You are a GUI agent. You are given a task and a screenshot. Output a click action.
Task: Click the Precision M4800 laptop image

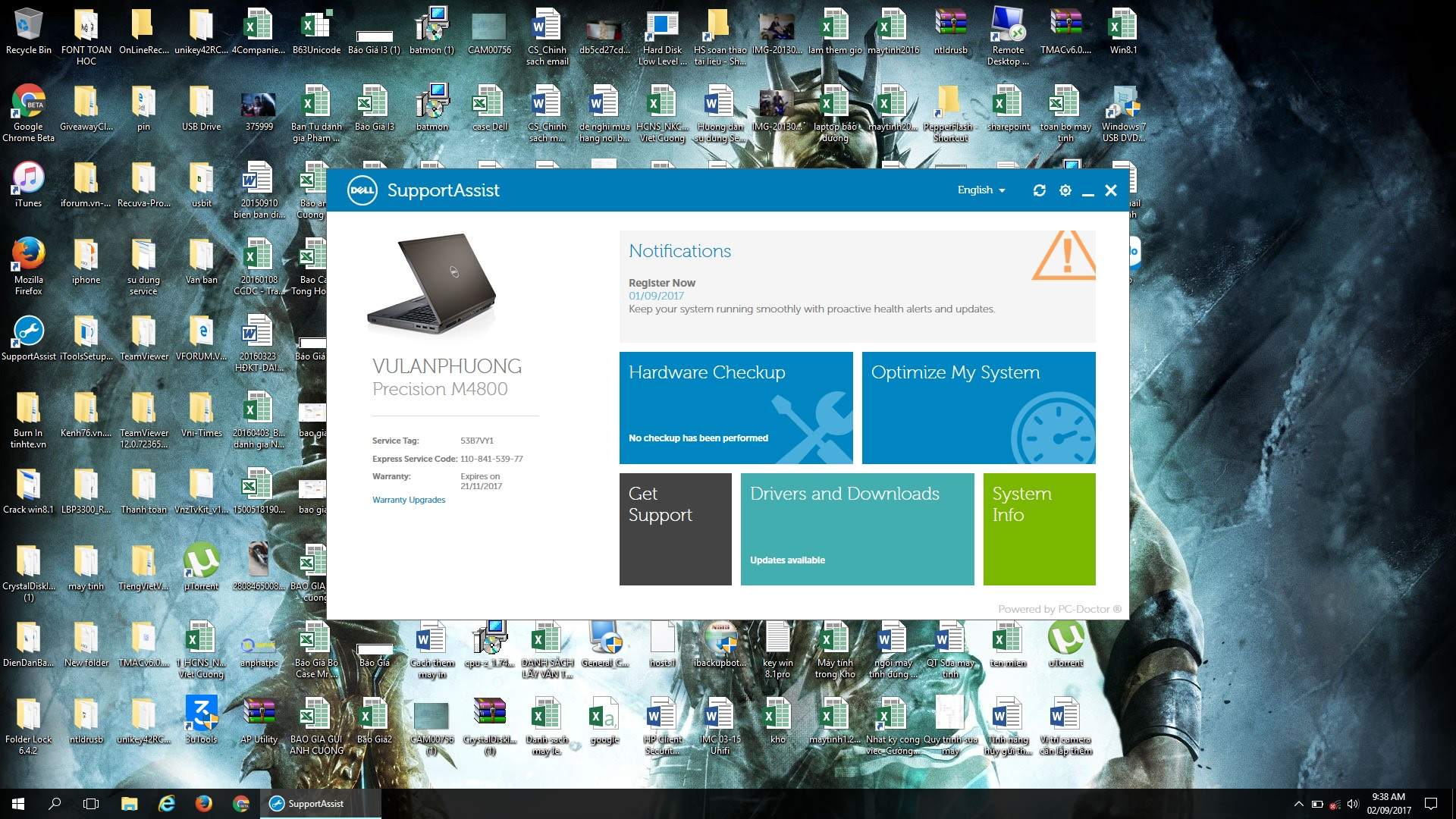431,284
